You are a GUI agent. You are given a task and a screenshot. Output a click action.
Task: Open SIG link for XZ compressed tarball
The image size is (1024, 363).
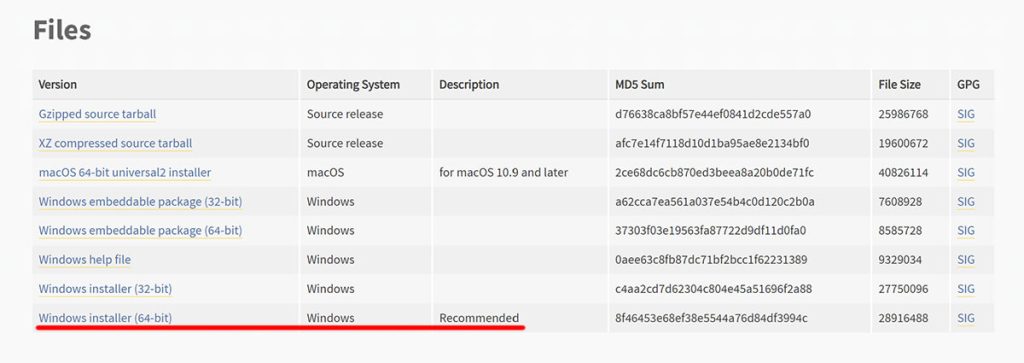click(966, 143)
